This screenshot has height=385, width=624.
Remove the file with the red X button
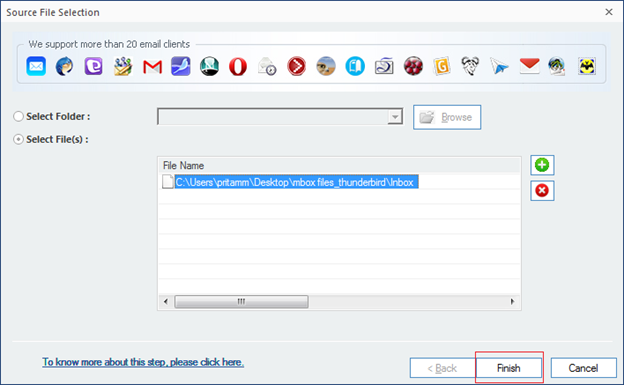click(542, 190)
